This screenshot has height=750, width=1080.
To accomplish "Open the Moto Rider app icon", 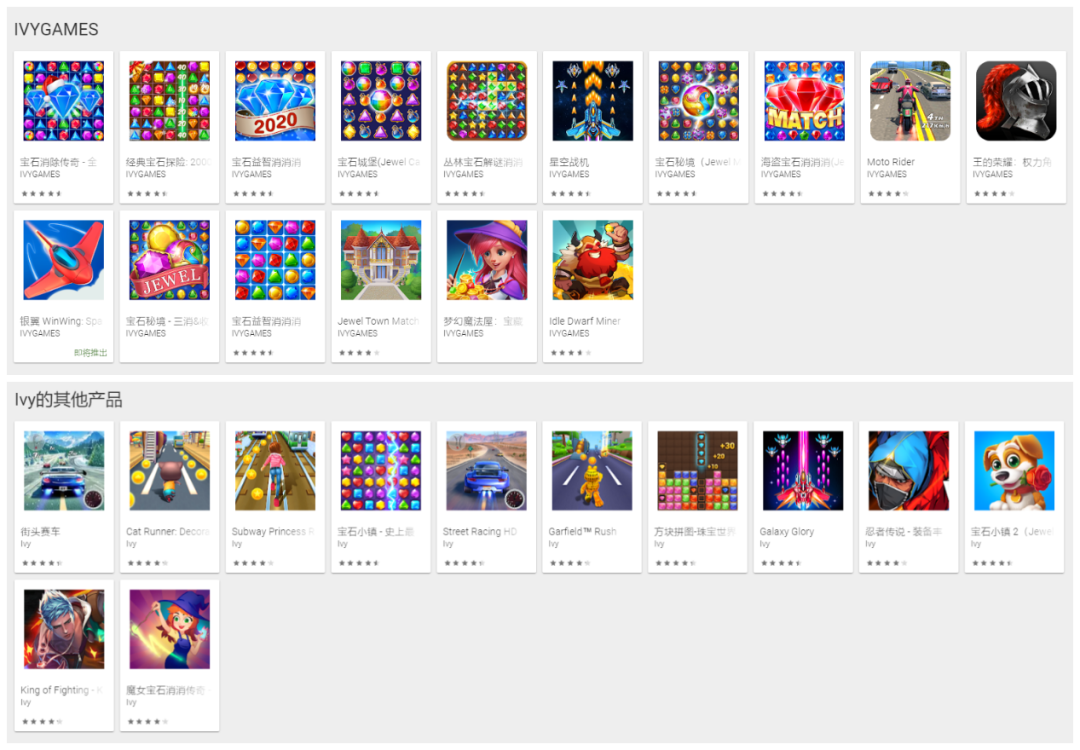I will click(x=910, y=101).
